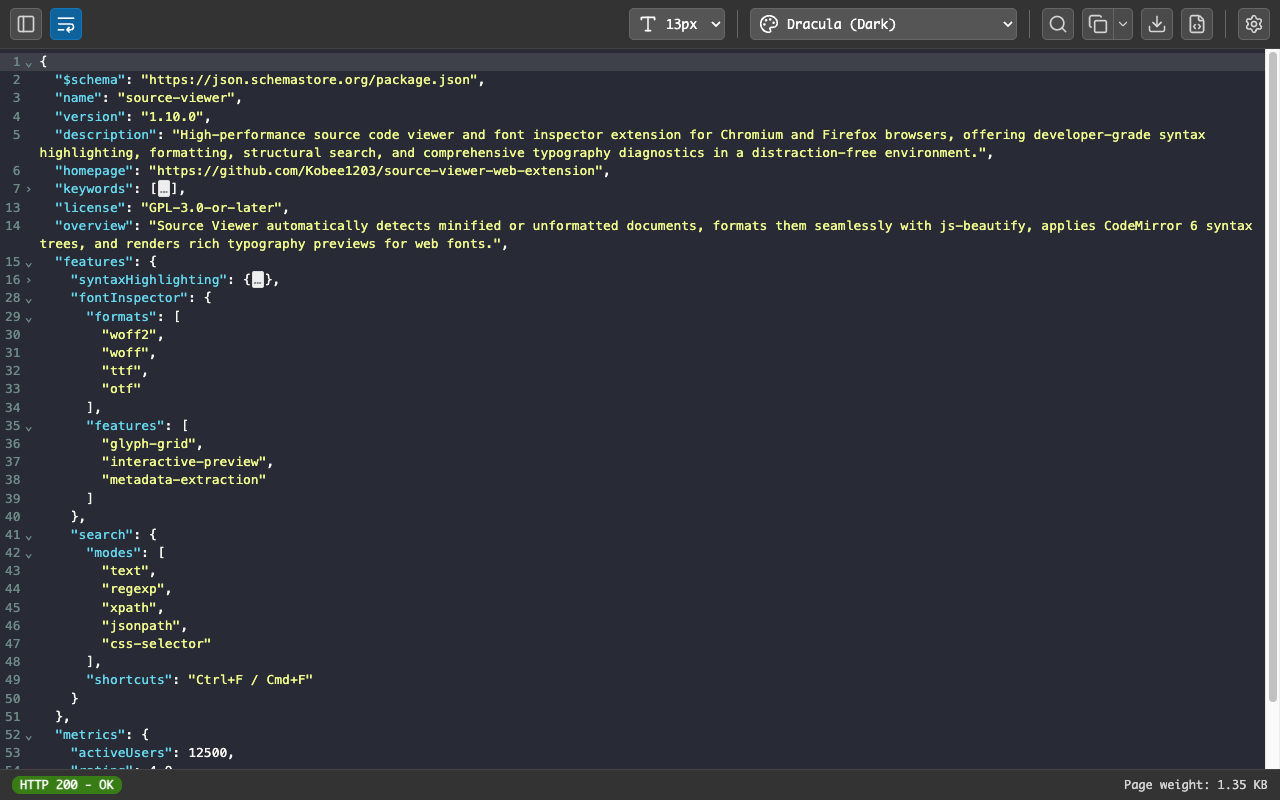Viewport: 1280px width, 800px height.
Task: Open the settings gear icon
Action: (x=1254, y=24)
